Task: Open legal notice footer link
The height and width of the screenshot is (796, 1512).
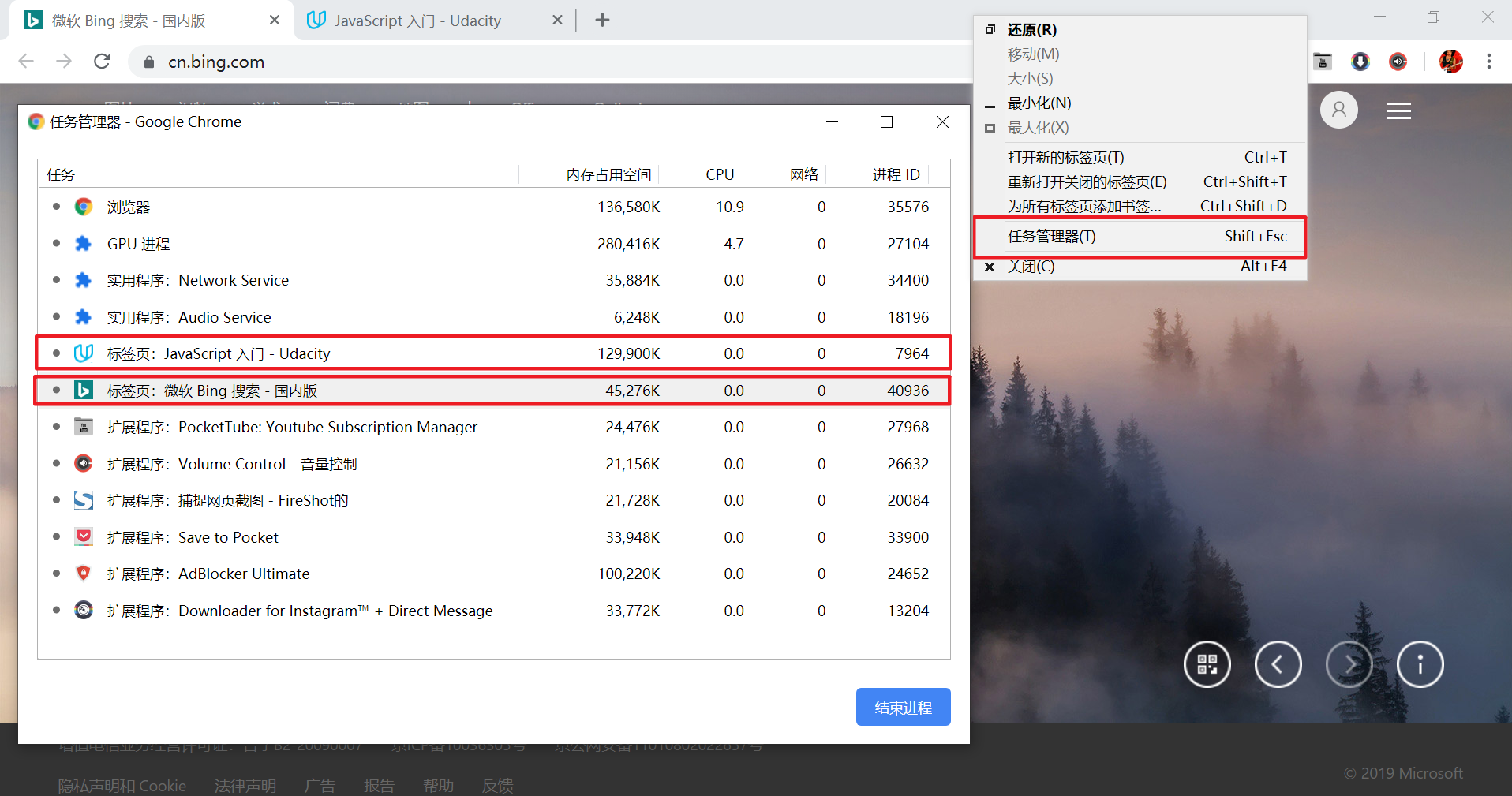Action: [x=245, y=786]
